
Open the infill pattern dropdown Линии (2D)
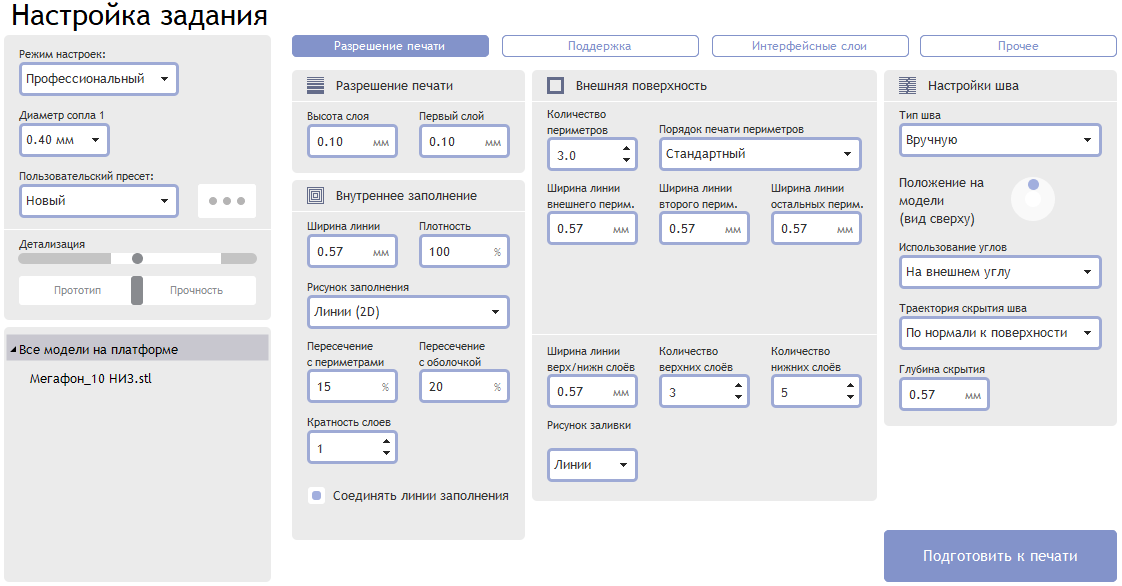[x=408, y=312]
